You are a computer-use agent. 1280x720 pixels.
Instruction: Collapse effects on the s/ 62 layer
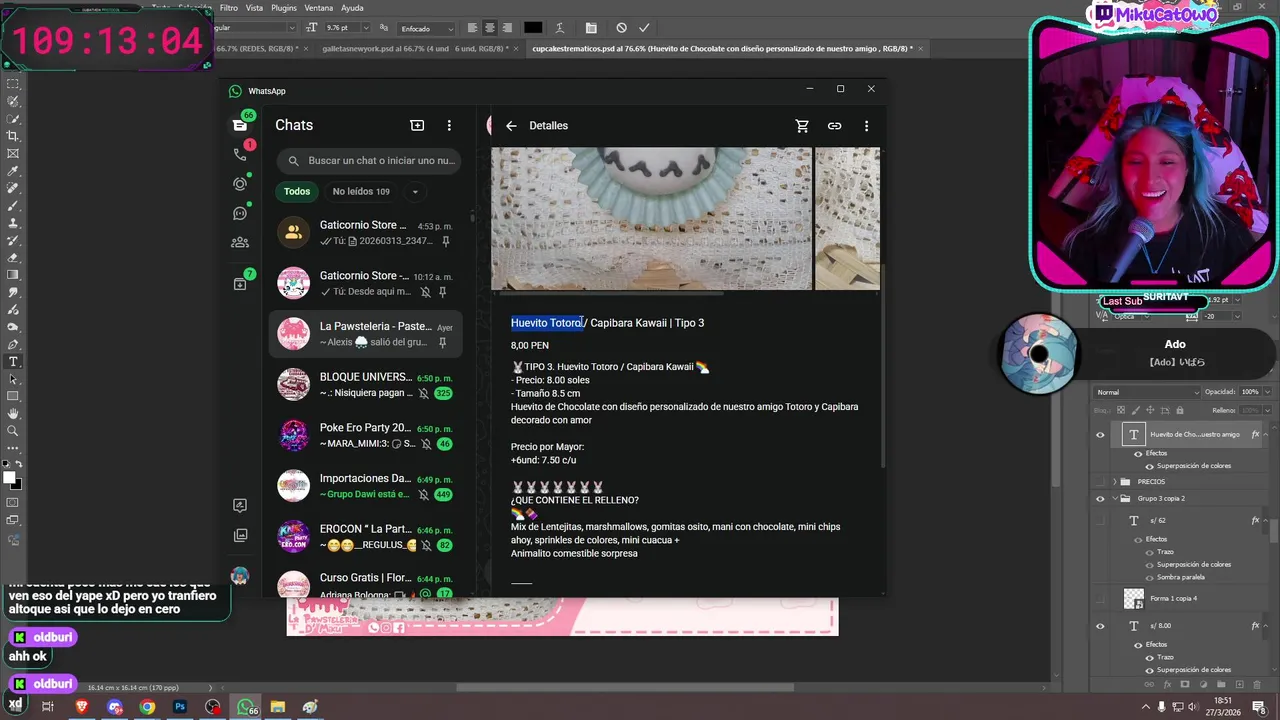point(1264,520)
